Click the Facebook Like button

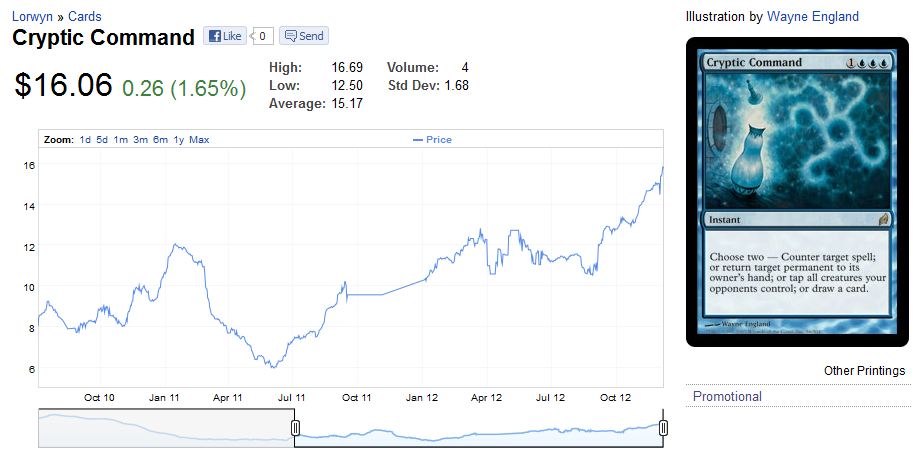pos(225,36)
